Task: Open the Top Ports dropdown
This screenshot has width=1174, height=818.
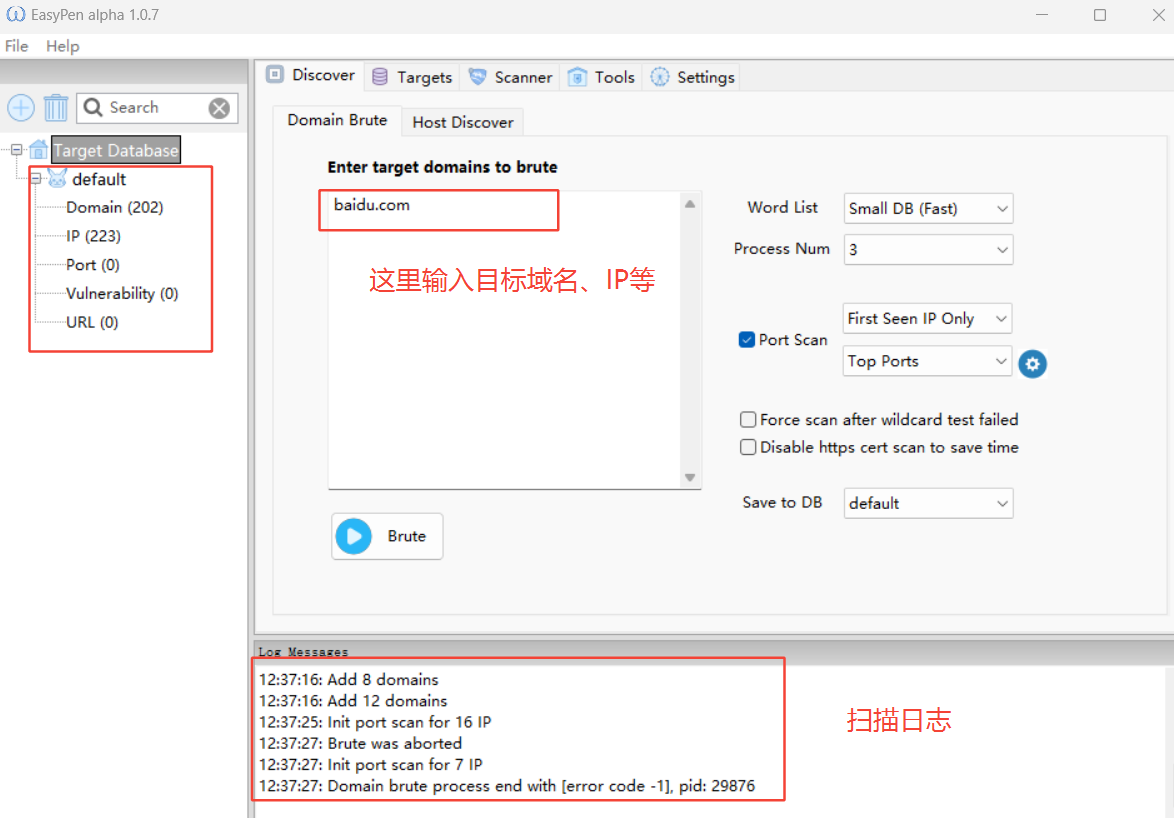Action: (x=928, y=361)
